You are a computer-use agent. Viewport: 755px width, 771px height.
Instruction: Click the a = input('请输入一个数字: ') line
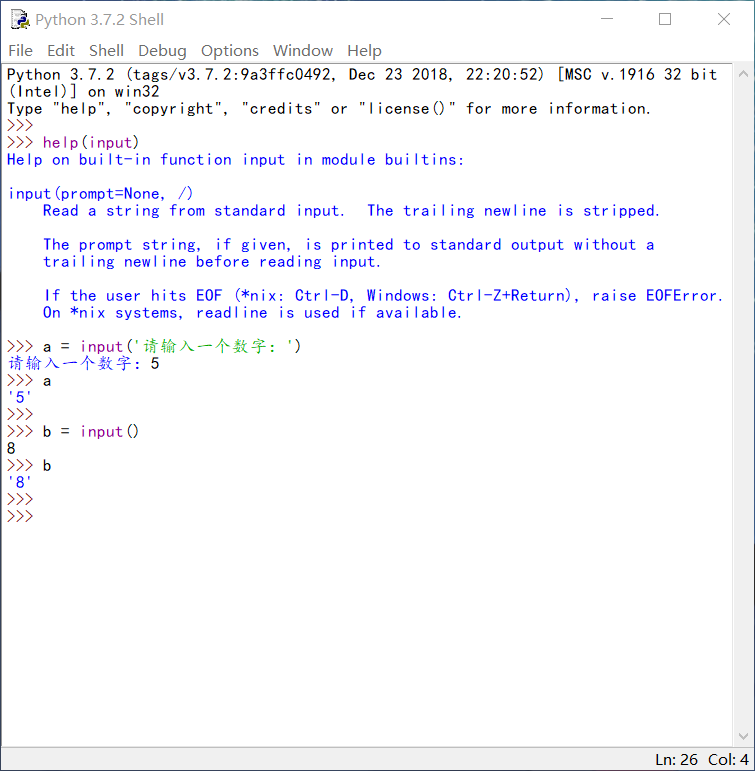(x=154, y=347)
